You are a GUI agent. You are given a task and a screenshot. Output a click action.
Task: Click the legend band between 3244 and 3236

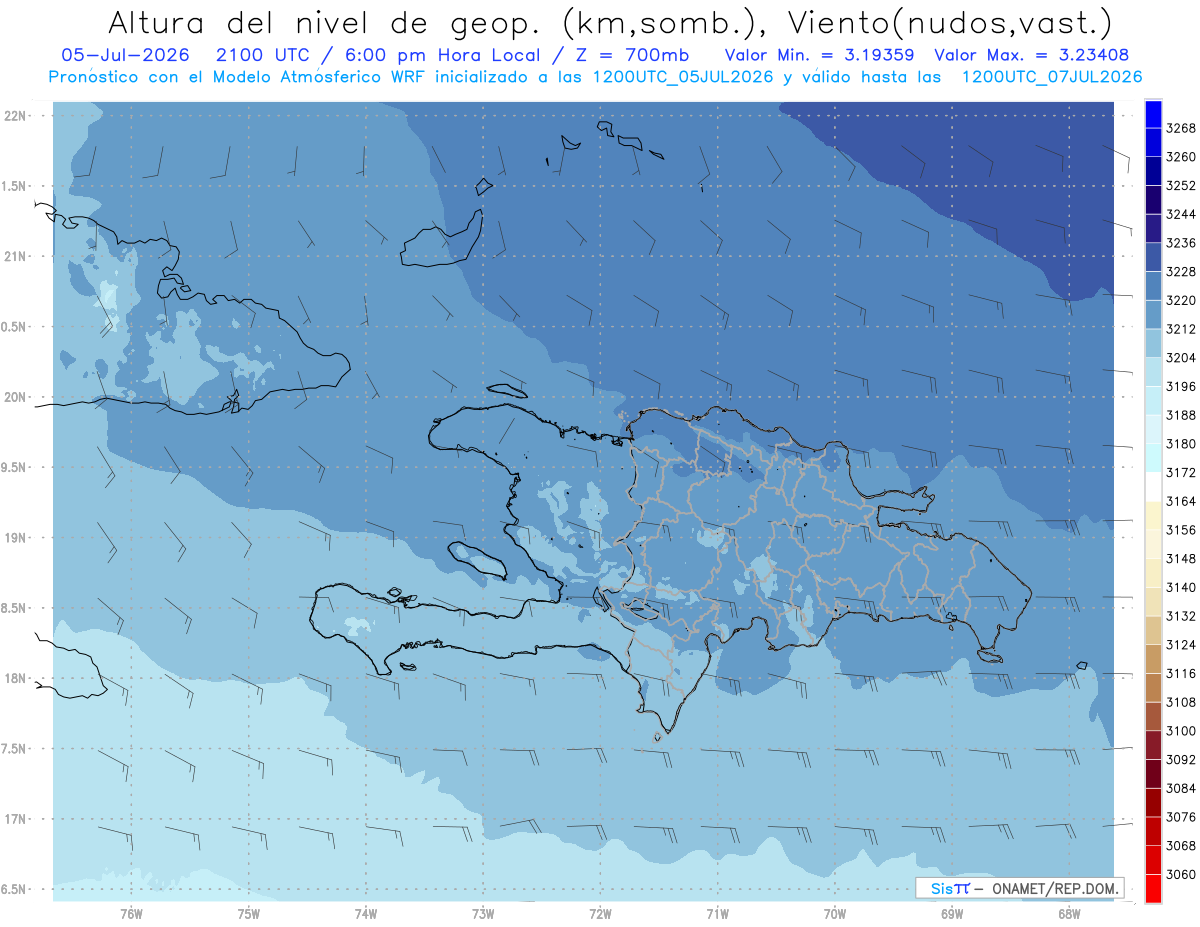click(1153, 229)
